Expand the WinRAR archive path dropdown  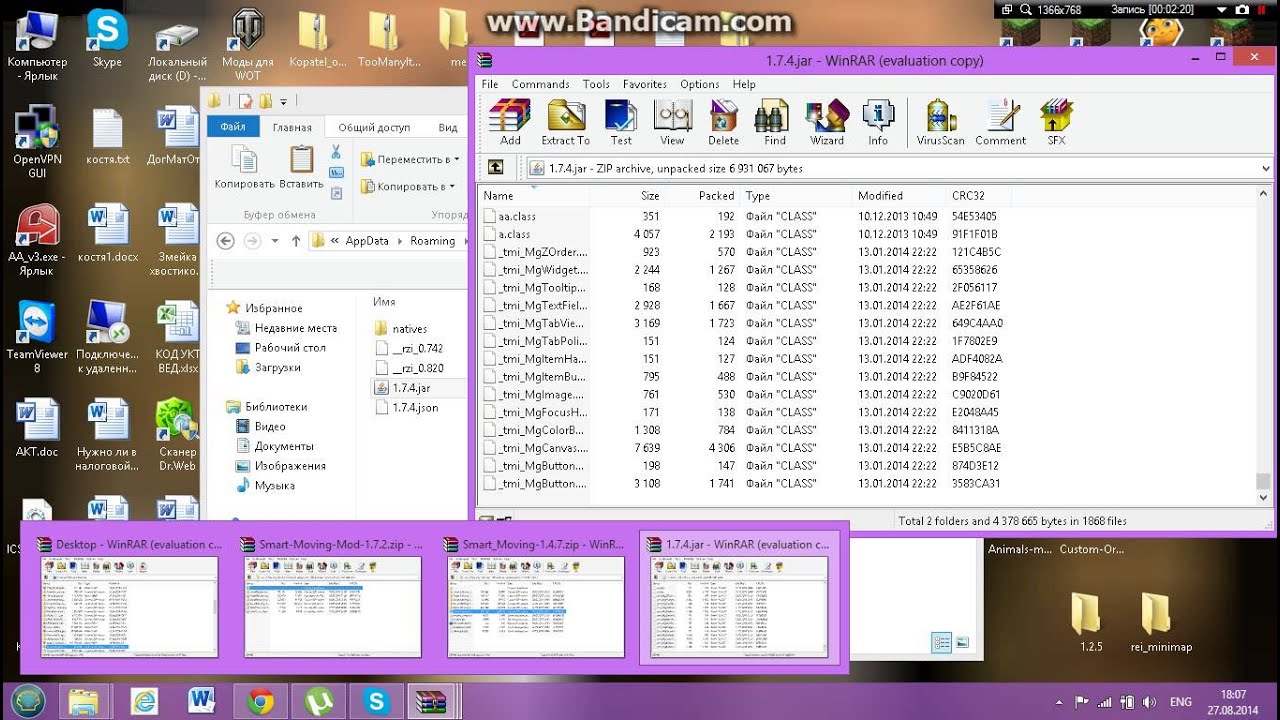coord(1266,169)
